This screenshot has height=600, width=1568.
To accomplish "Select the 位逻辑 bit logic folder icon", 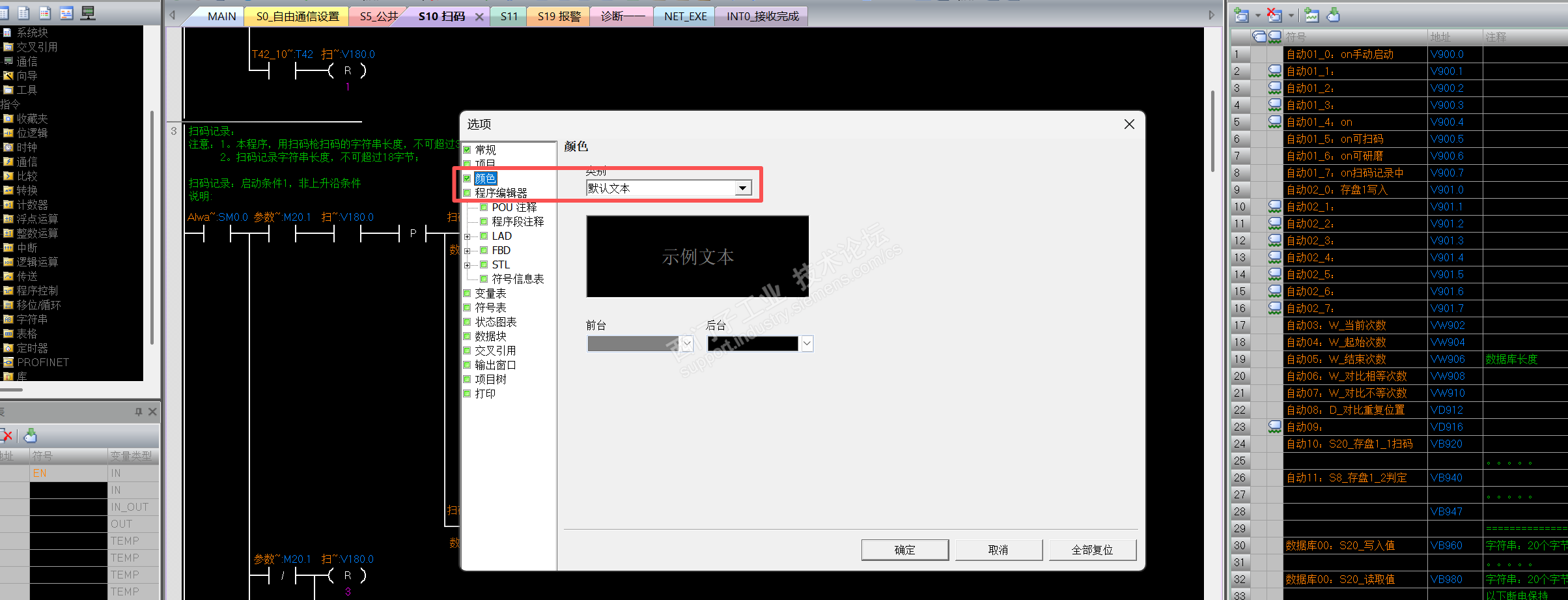I will click(8, 133).
